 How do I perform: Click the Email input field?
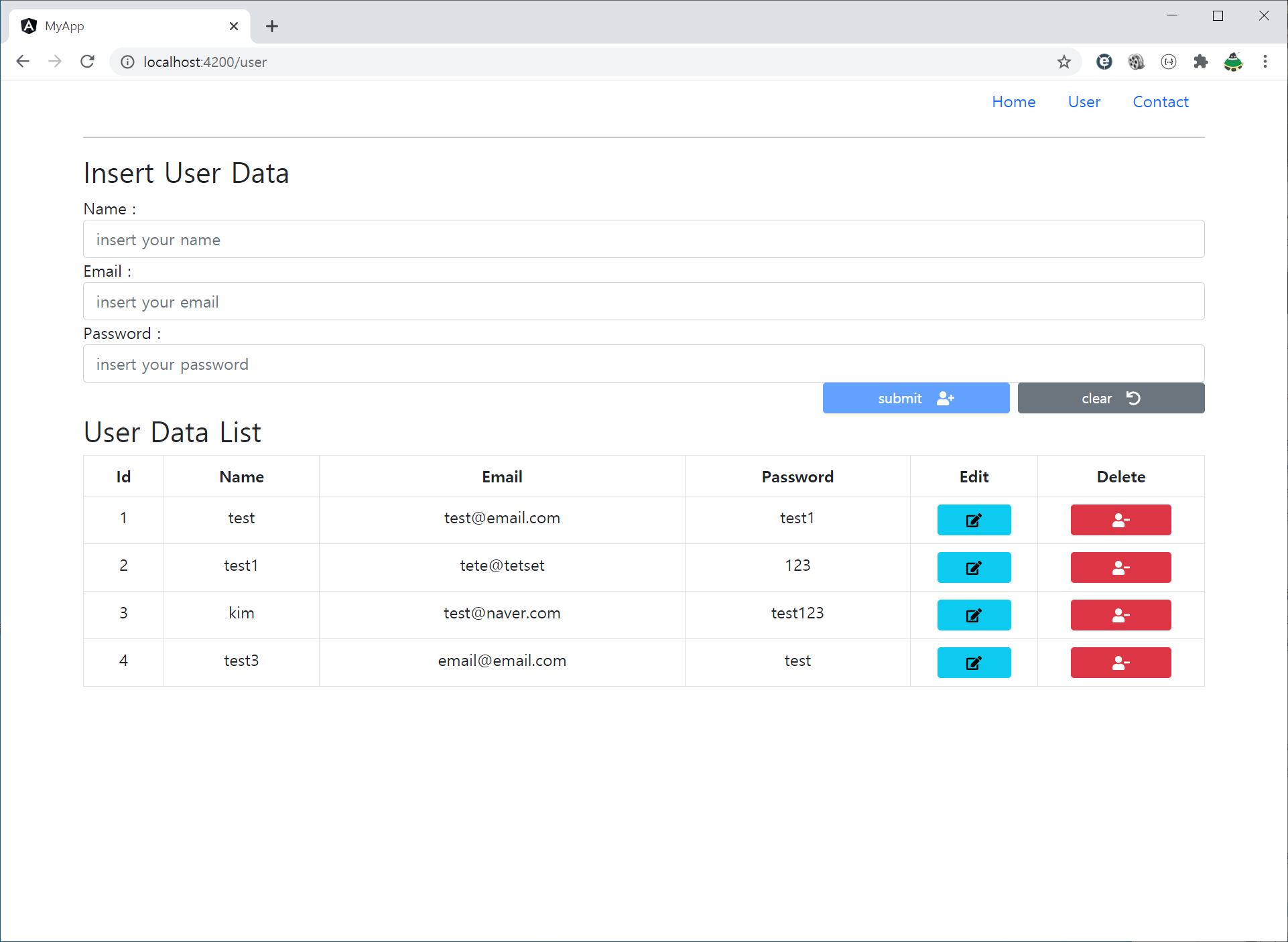pos(643,301)
